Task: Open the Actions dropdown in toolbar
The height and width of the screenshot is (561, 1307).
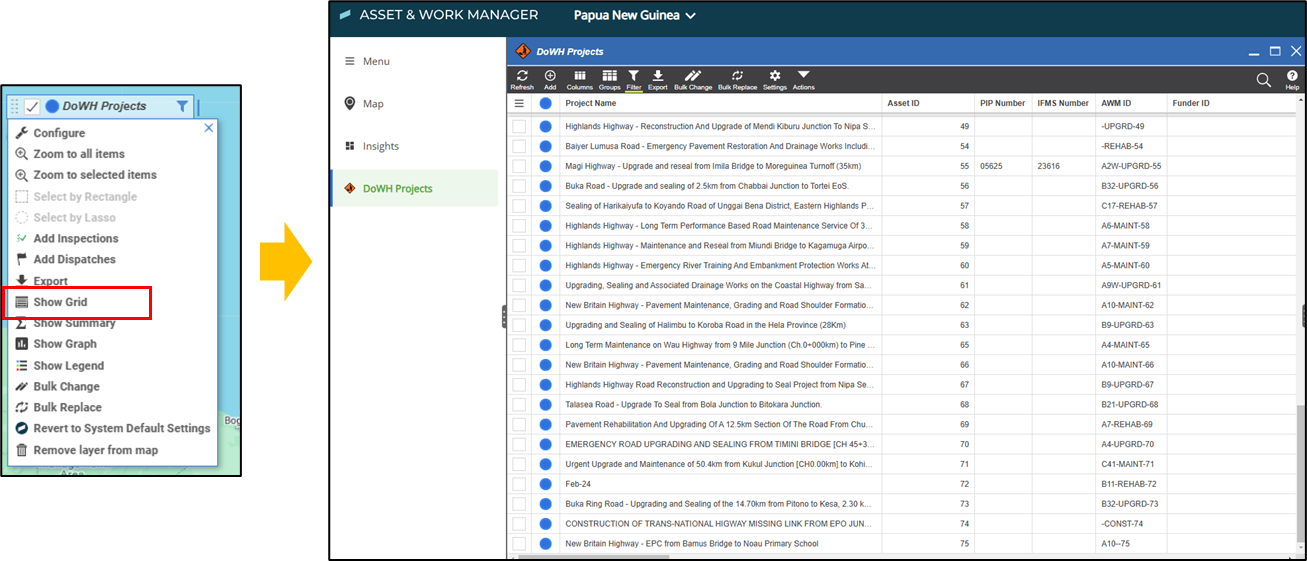Action: pos(803,79)
